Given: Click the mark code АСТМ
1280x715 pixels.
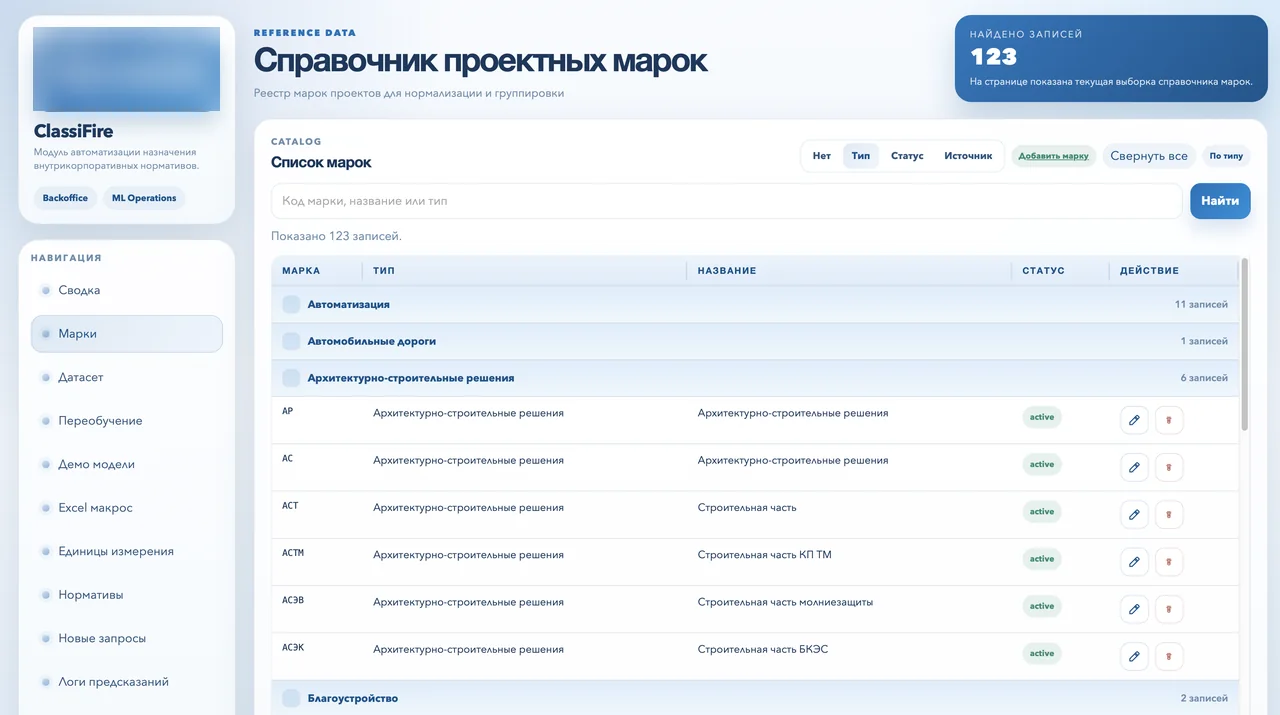Looking at the screenshot, I should tap(293, 553).
